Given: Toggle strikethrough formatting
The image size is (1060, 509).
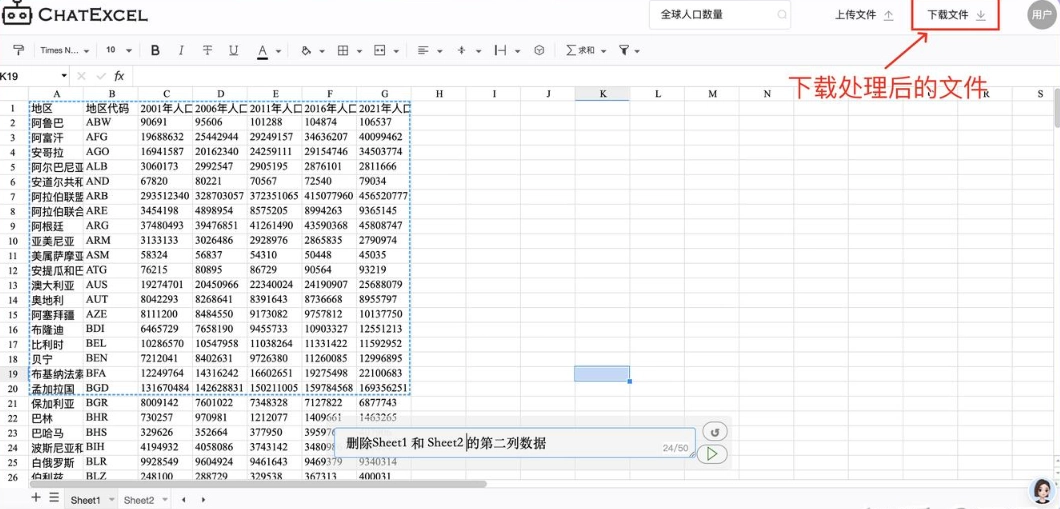Looking at the screenshot, I should (x=207, y=50).
